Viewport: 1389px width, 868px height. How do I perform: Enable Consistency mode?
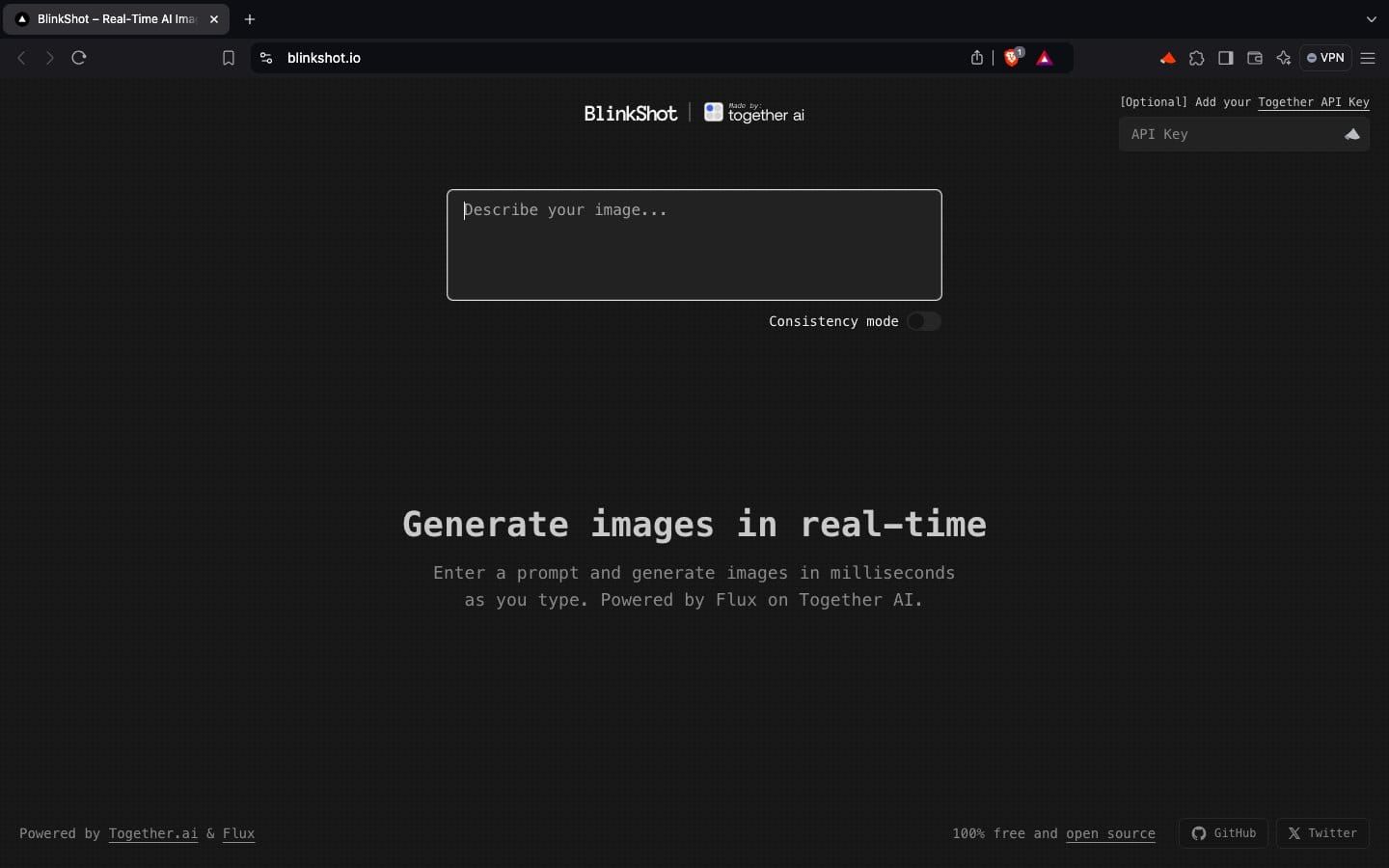pyautogui.click(x=923, y=321)
